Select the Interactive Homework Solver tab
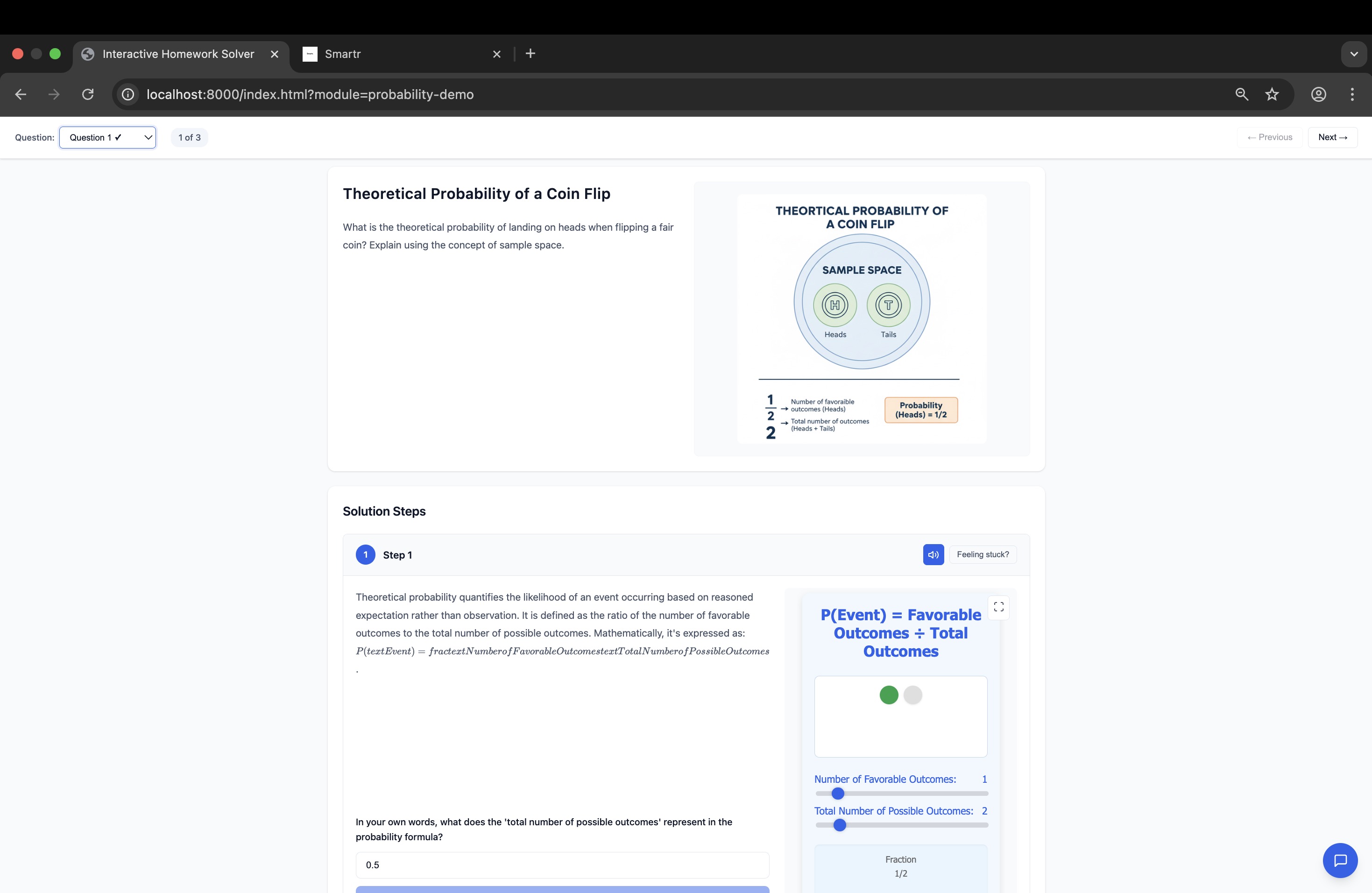The width and height of the screenshot is (1372, 893). click(x=177, y=54)
